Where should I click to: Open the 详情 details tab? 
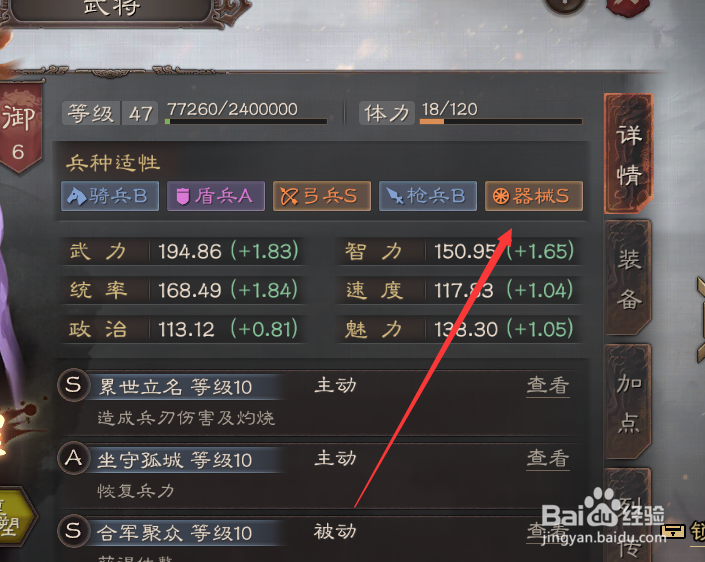629,154
